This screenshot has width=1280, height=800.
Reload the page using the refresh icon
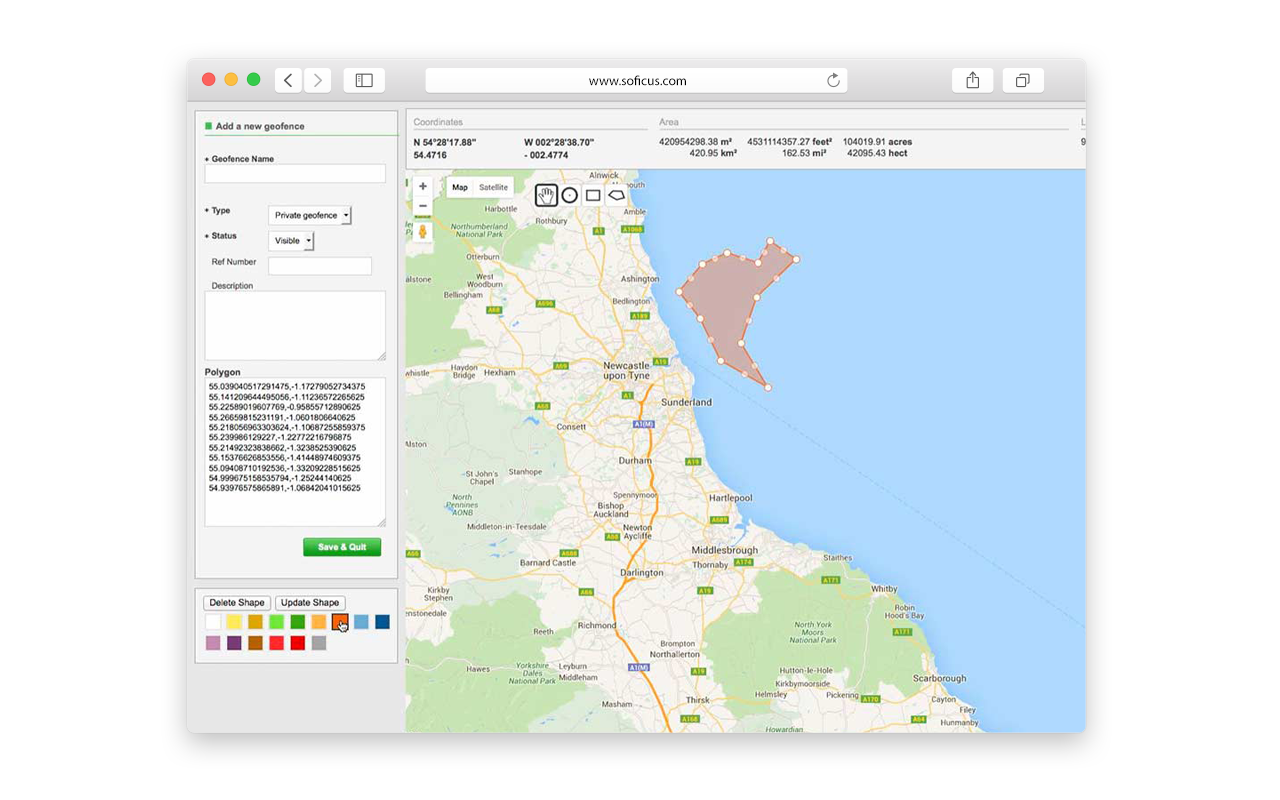click(x=833, y=81)
